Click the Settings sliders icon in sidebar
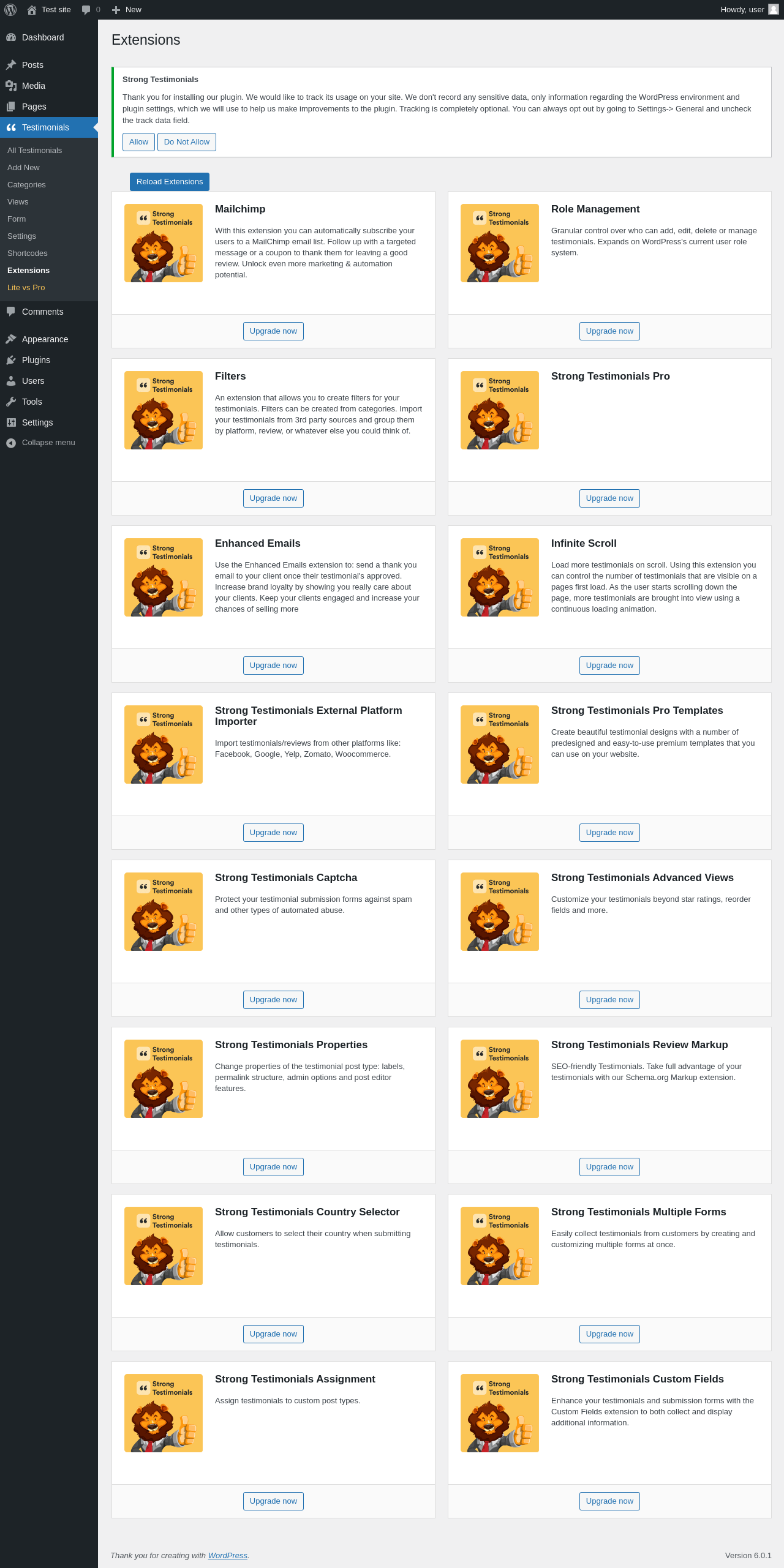This screenshot has height=1568, width=784. 11,422
